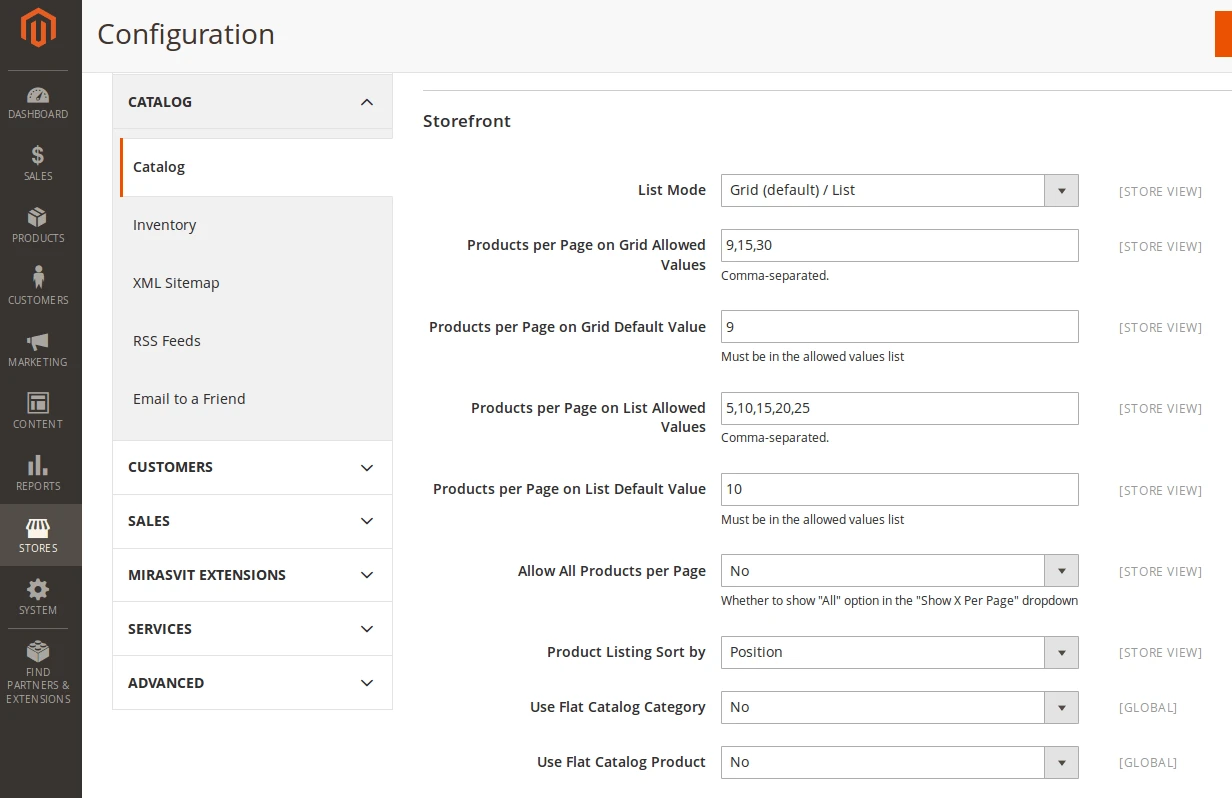Open the Reports sidebar icon

(38, 472)
